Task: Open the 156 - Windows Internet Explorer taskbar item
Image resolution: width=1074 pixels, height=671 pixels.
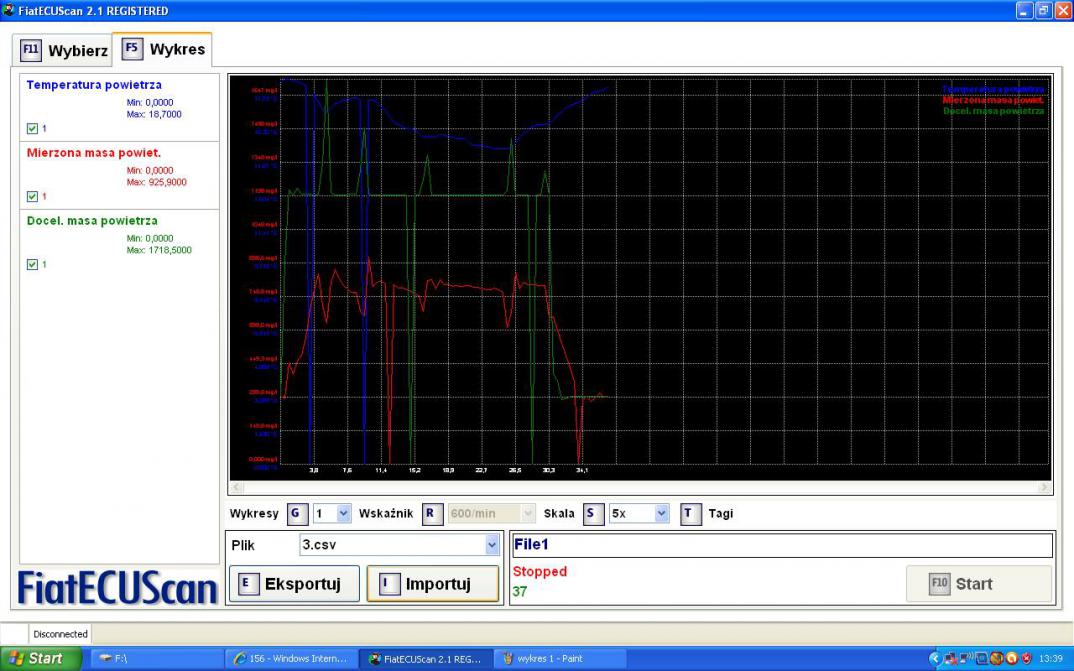Action: 288,659
